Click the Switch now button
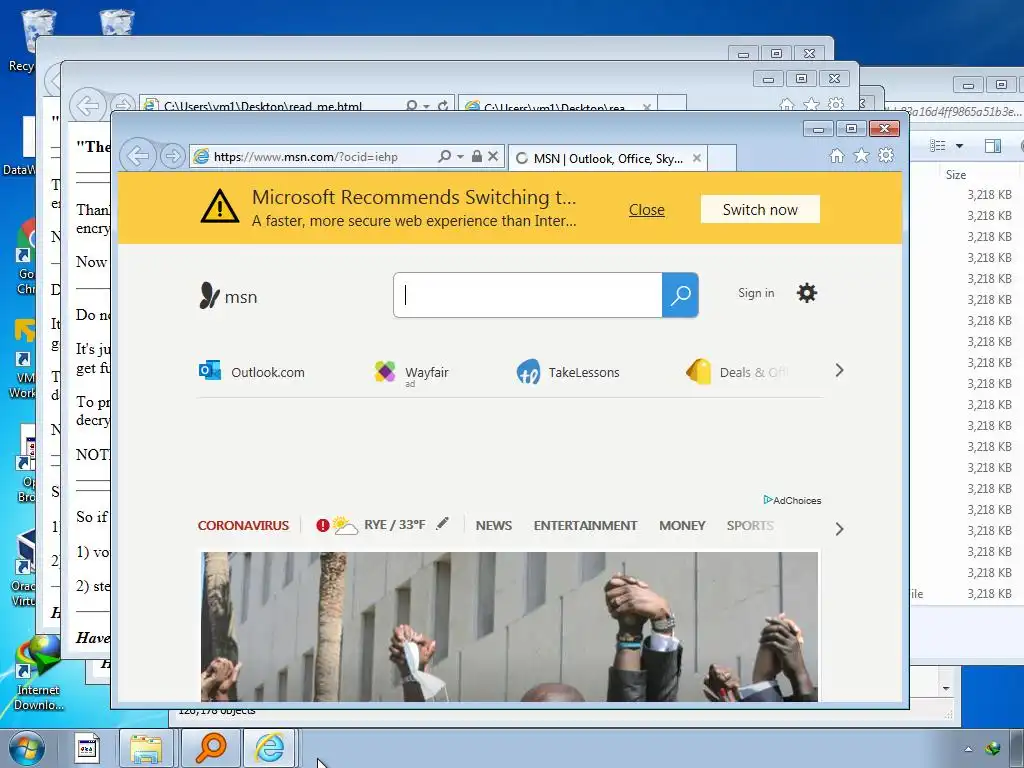Viewport: 1024px width, 768px height. click(760, 210)
